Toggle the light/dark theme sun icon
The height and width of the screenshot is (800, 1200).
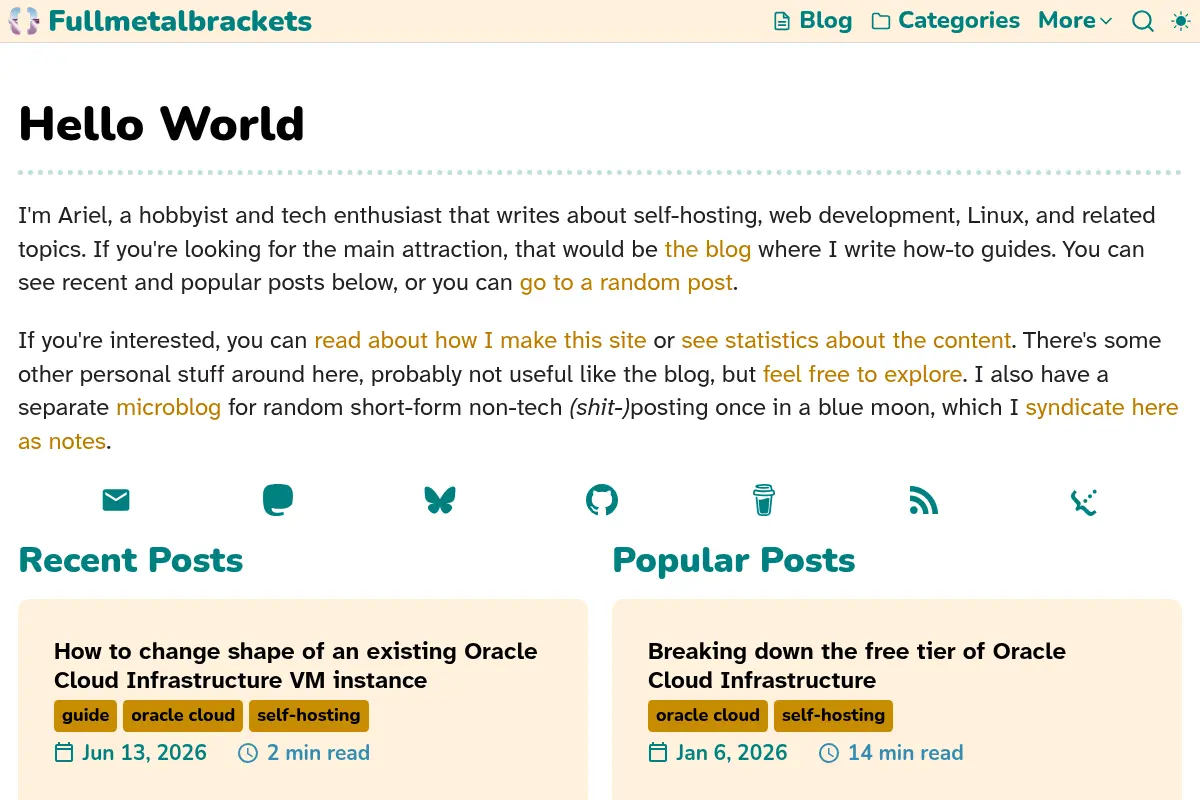(1180, 21)
